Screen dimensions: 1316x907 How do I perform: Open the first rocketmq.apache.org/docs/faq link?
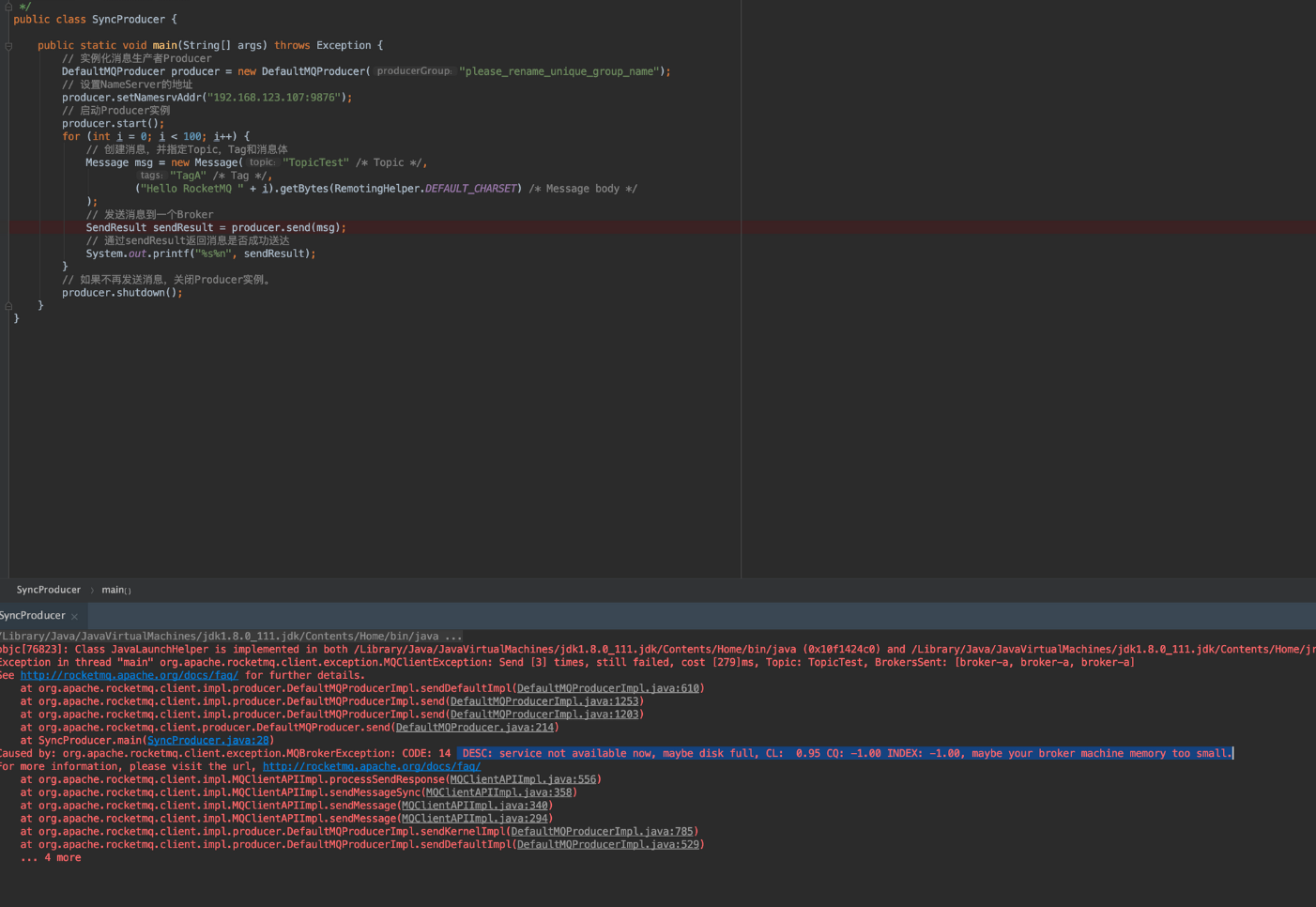129,675
